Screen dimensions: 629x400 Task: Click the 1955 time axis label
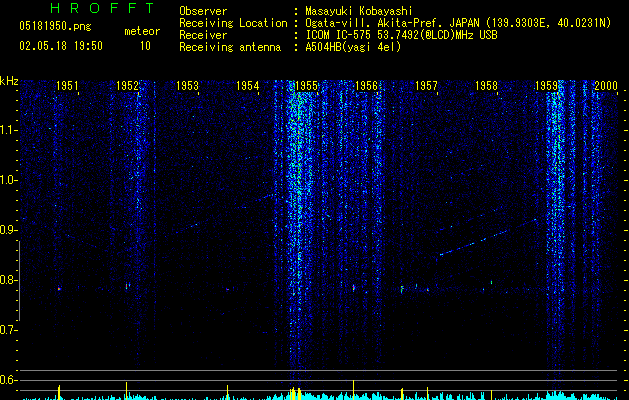pos(306,85)
